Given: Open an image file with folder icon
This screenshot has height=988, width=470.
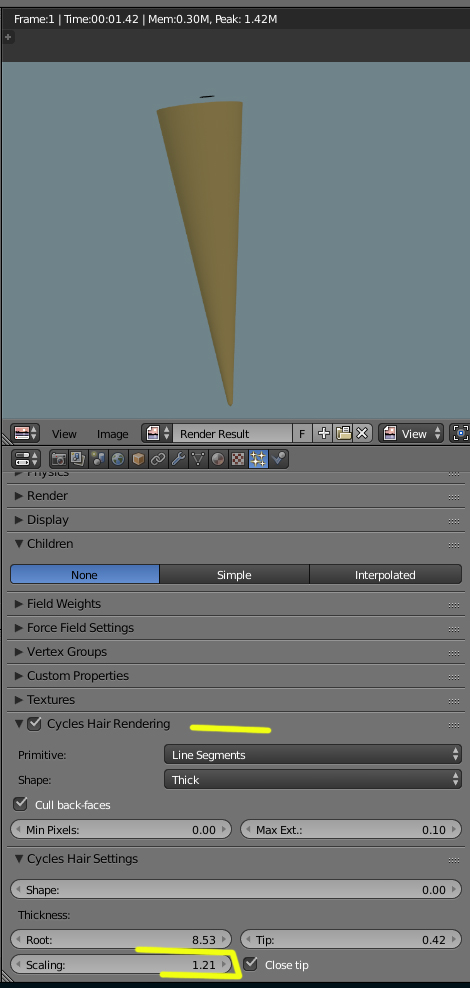Looking at the screenshot, I should click(343, 434).
